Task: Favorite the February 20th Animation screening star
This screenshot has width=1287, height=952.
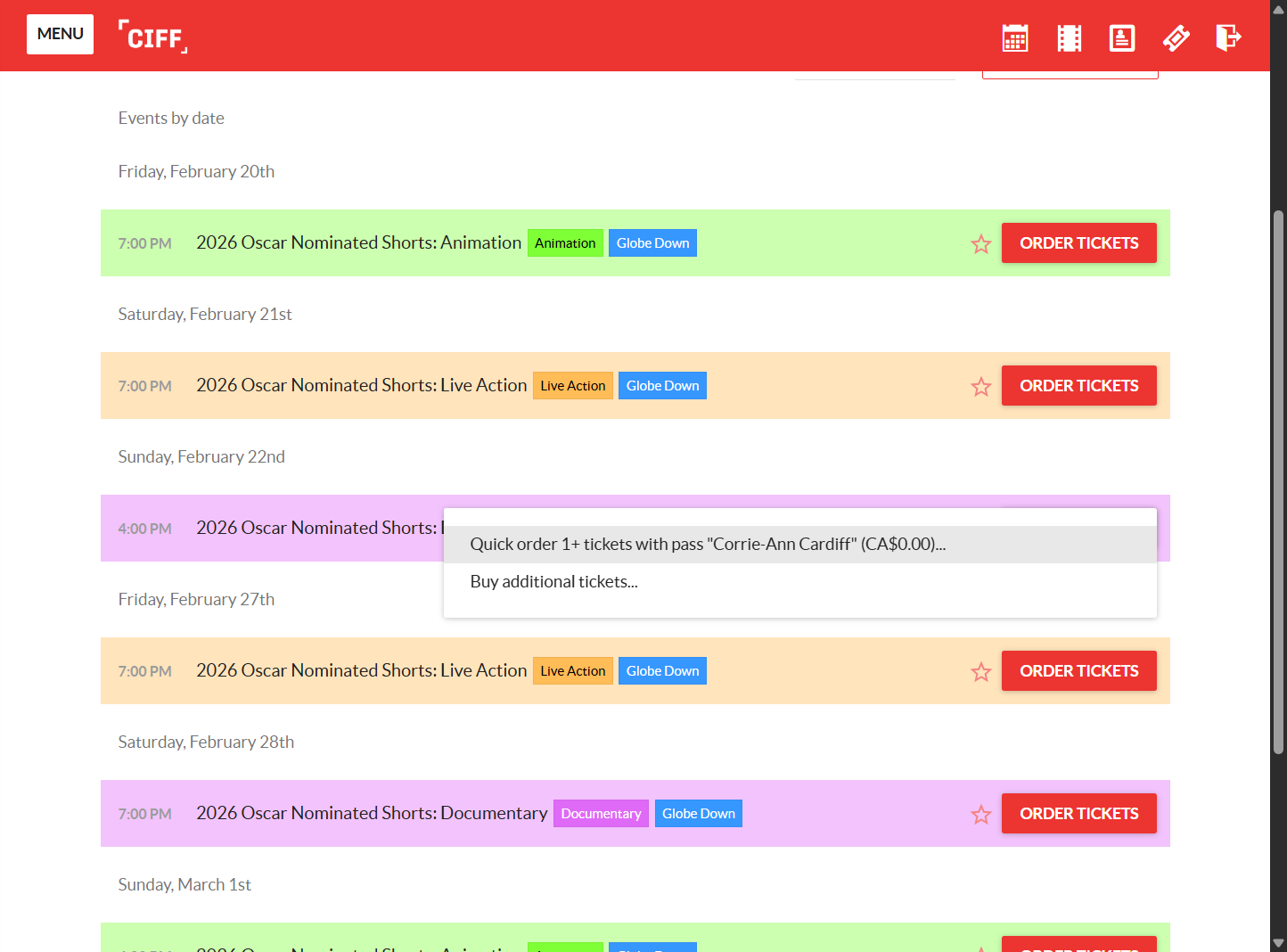Action: pos(981,243)
